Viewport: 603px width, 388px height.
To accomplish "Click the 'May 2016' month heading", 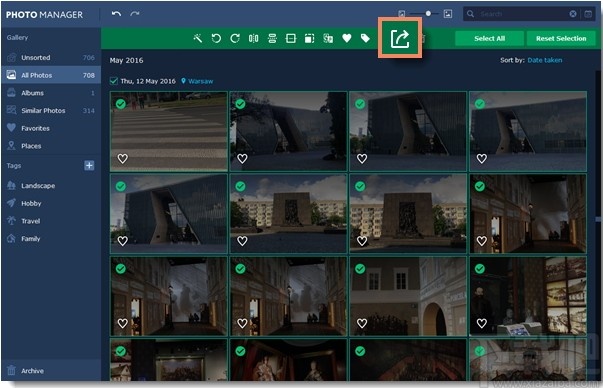I will [x=126, y=60].
